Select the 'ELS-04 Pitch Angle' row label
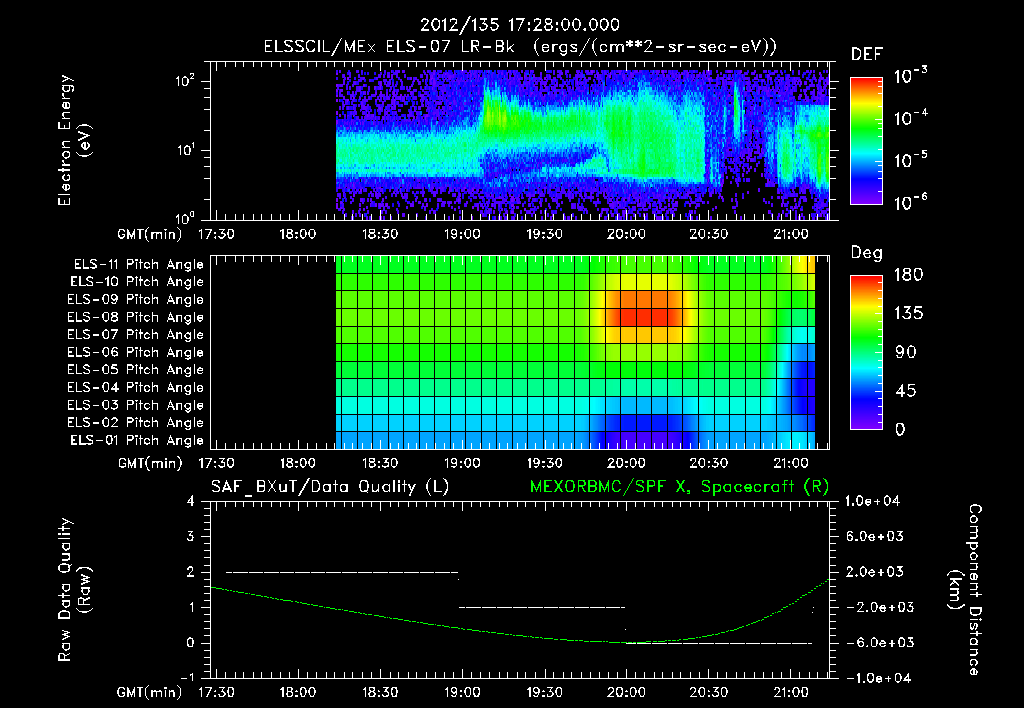 pyautogui.click(x=136, y=388)
